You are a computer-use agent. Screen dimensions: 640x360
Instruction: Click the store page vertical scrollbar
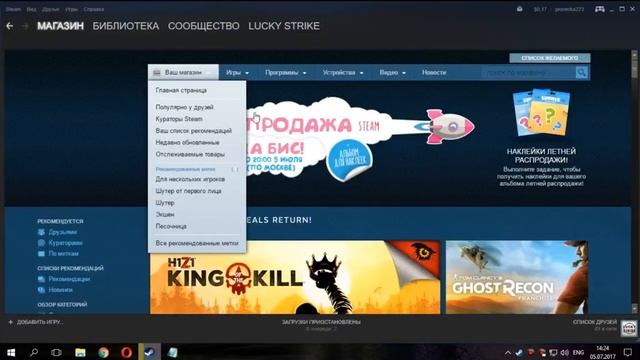[634, 182]
